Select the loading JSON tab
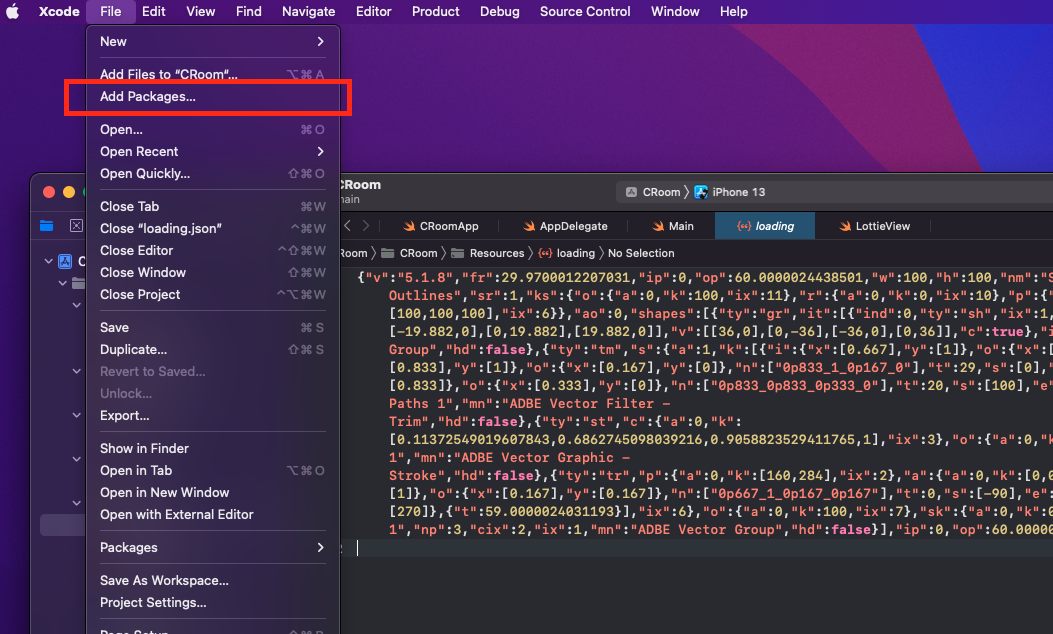Screen dimensions: 1053x634 [x=765, y=226]
